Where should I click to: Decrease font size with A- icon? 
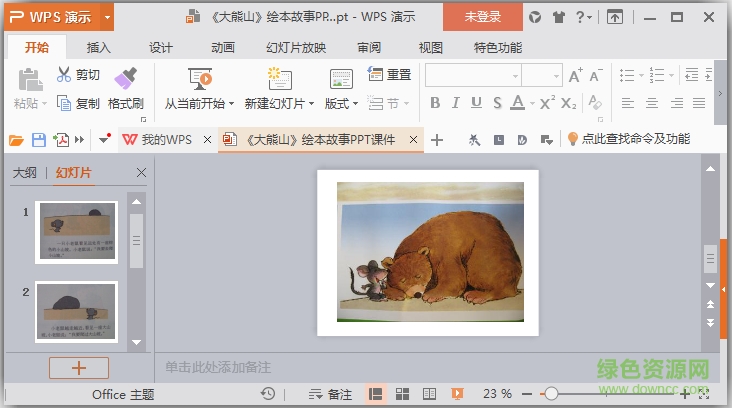(x=596, y=75)
